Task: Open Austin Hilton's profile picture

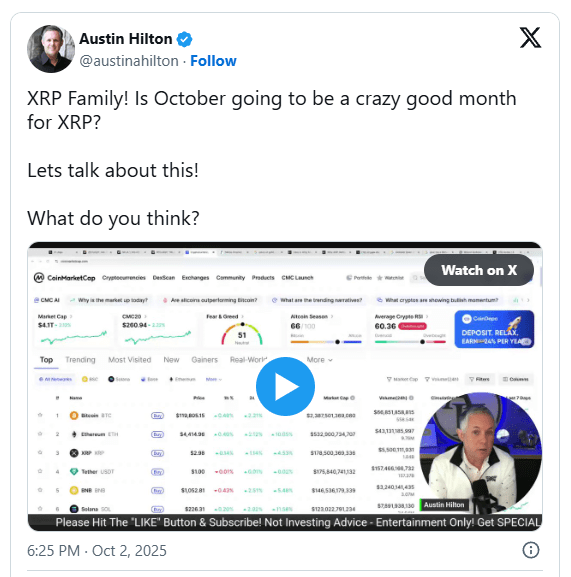Action: (51, 49)
